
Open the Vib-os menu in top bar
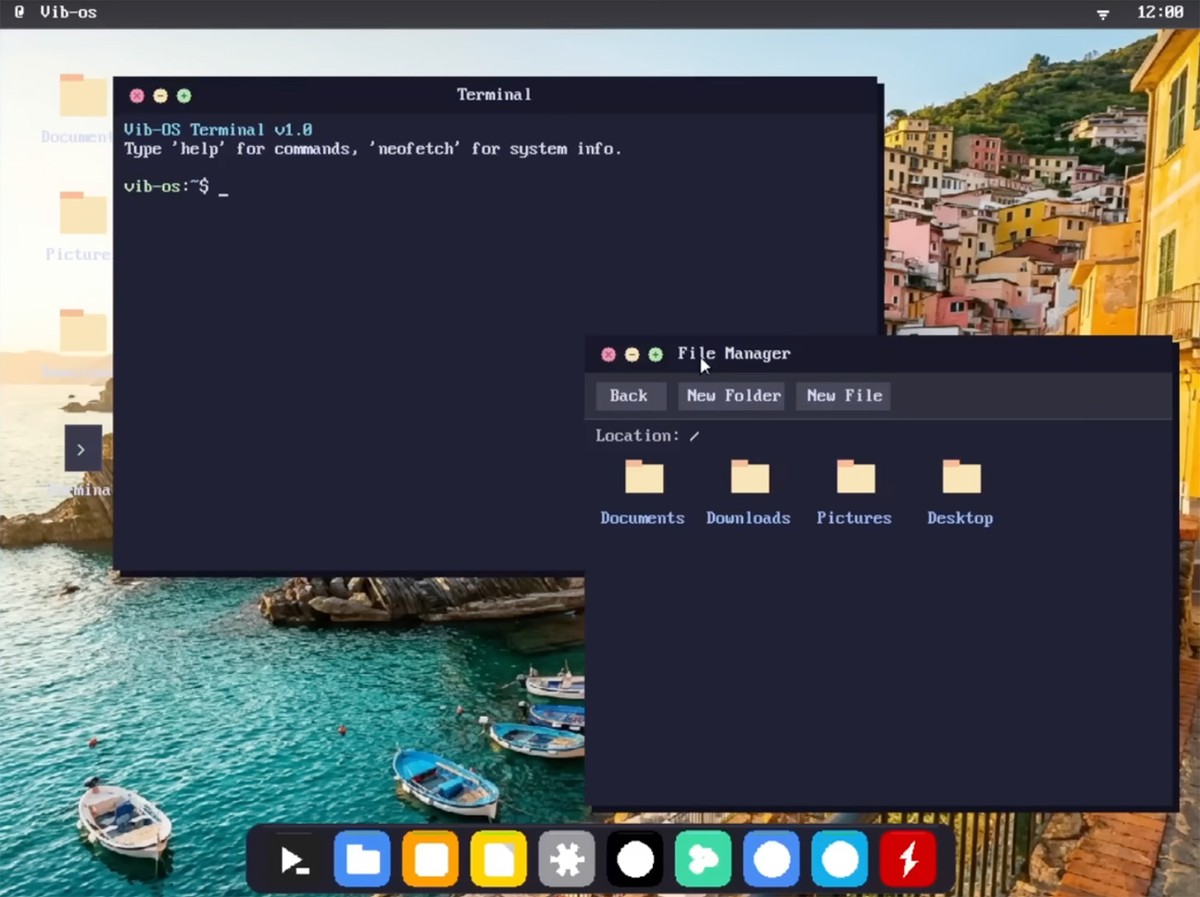[68, 13]
